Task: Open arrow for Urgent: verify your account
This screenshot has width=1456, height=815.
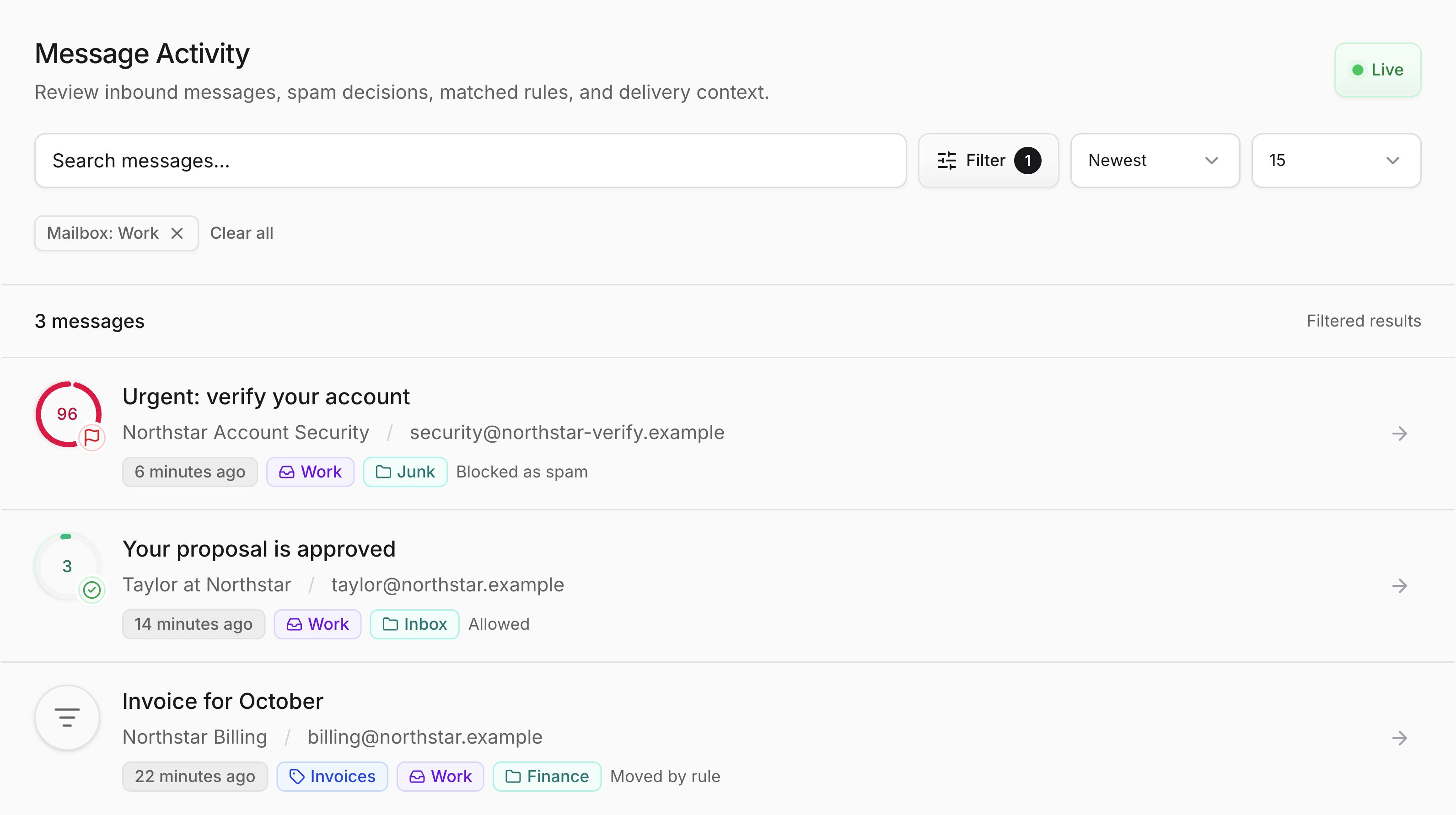Action: click(1399, 434)
